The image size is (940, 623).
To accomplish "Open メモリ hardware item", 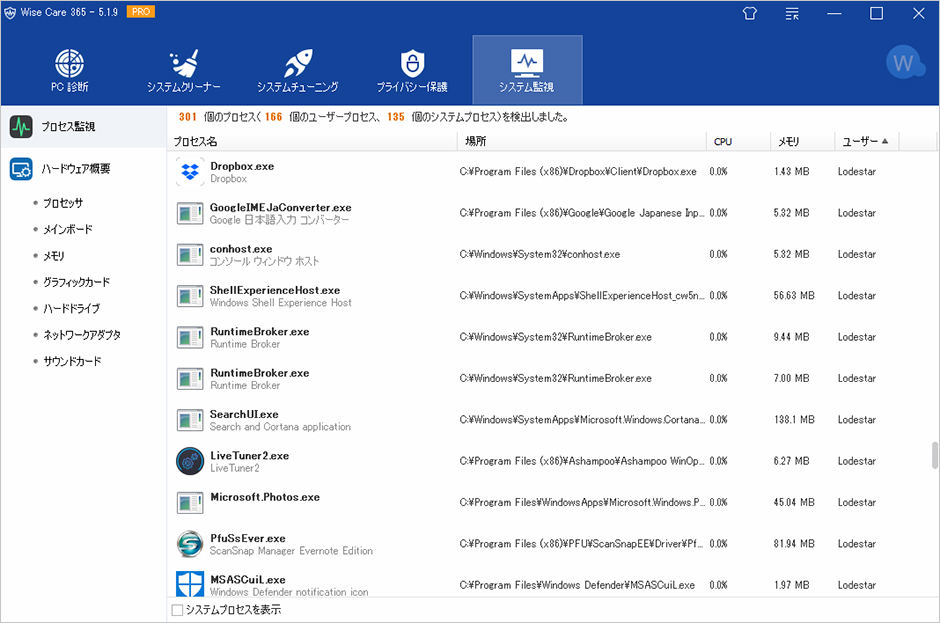I will [x=53, y=256].
